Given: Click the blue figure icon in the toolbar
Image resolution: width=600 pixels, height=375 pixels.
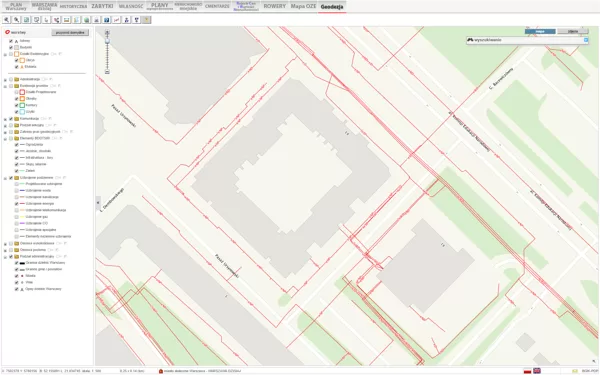Looking at the screenshot, I should click(127, 20).
